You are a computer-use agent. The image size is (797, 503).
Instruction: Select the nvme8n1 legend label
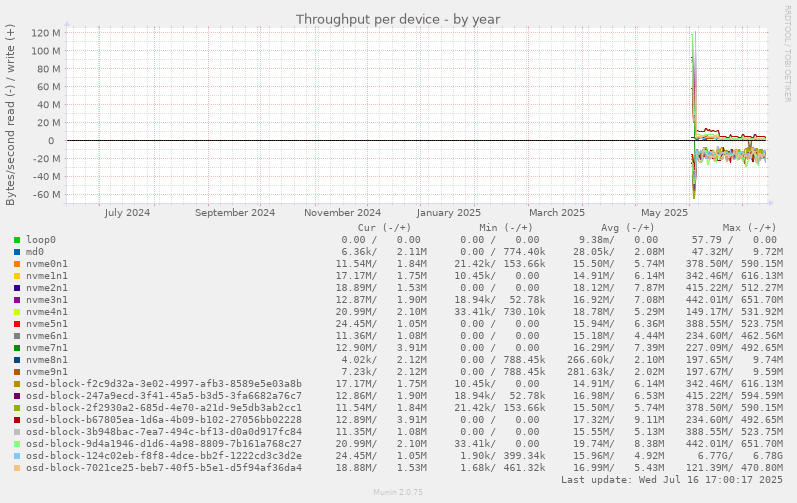tap(47, 360)
